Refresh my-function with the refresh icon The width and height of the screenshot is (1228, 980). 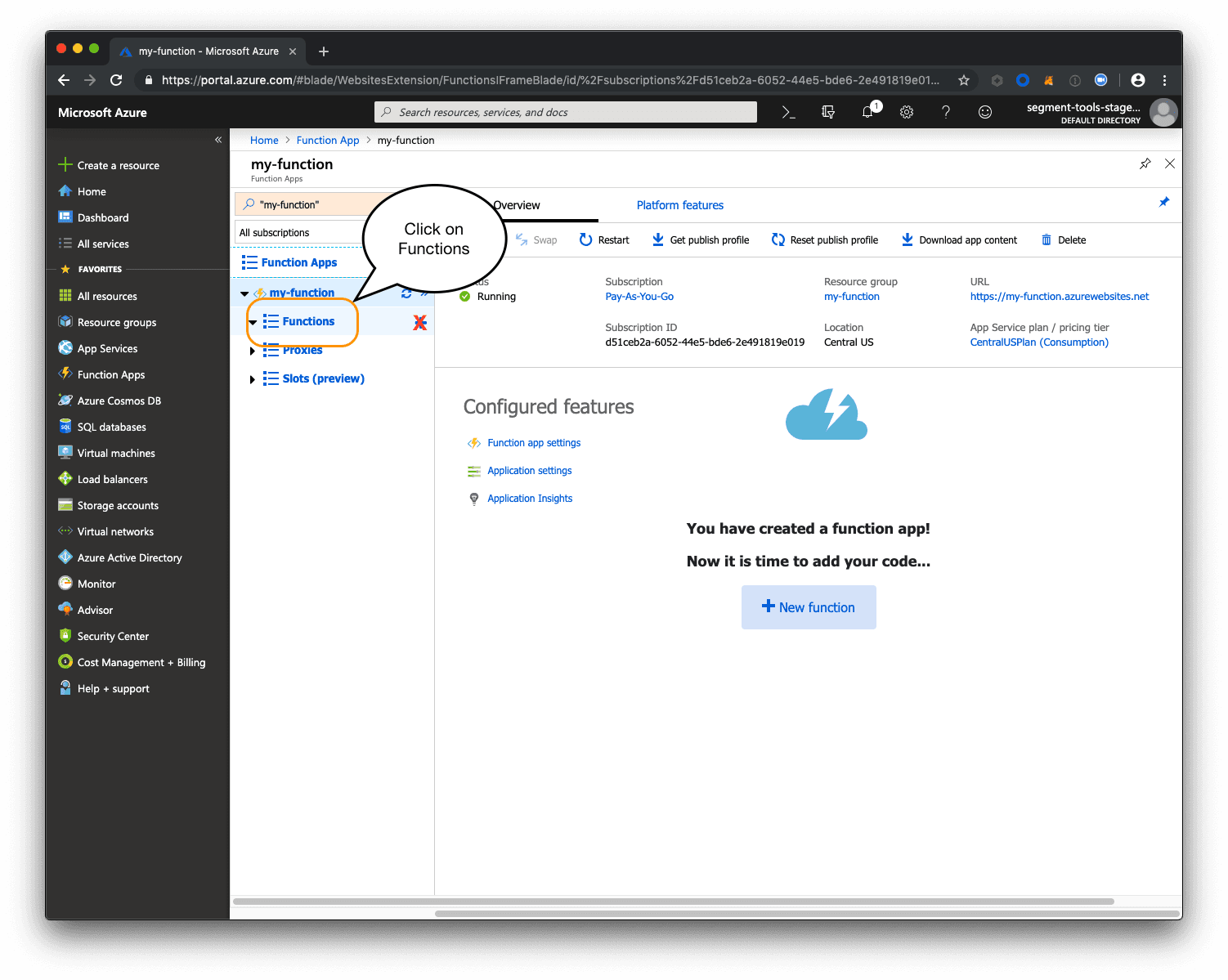[407, 292]
